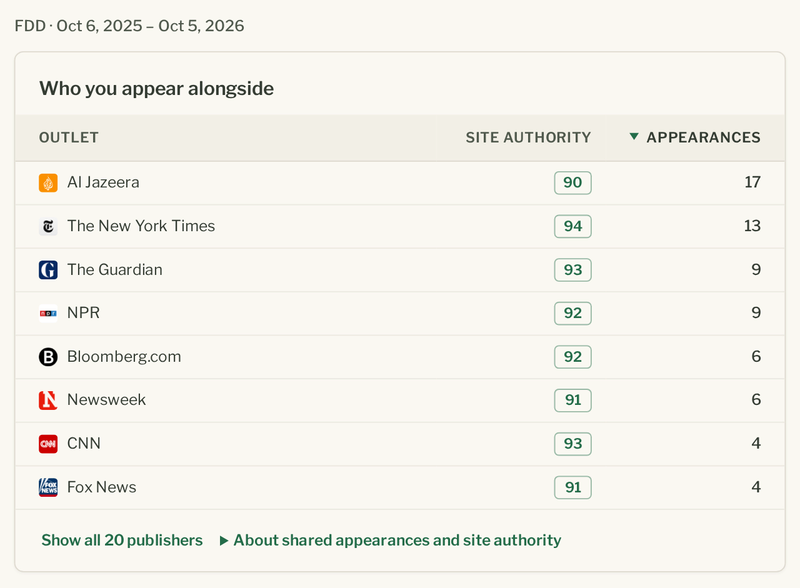The height and width of the screenshot is (588, 800).
Task: Click the Al Jazeera logo icon
Action: pyautogui.click(x=48, y=183)
